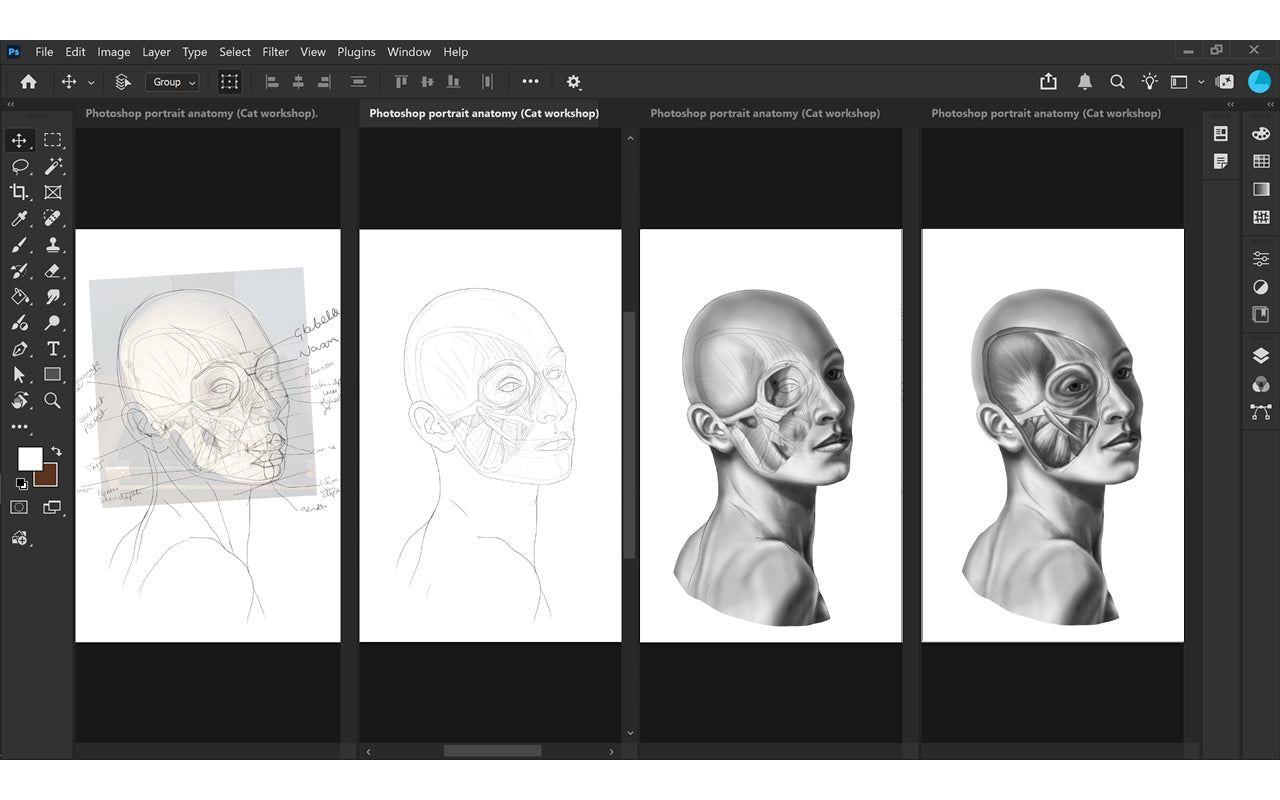Expand the right panel dock arrows

tap(1270, 104)
